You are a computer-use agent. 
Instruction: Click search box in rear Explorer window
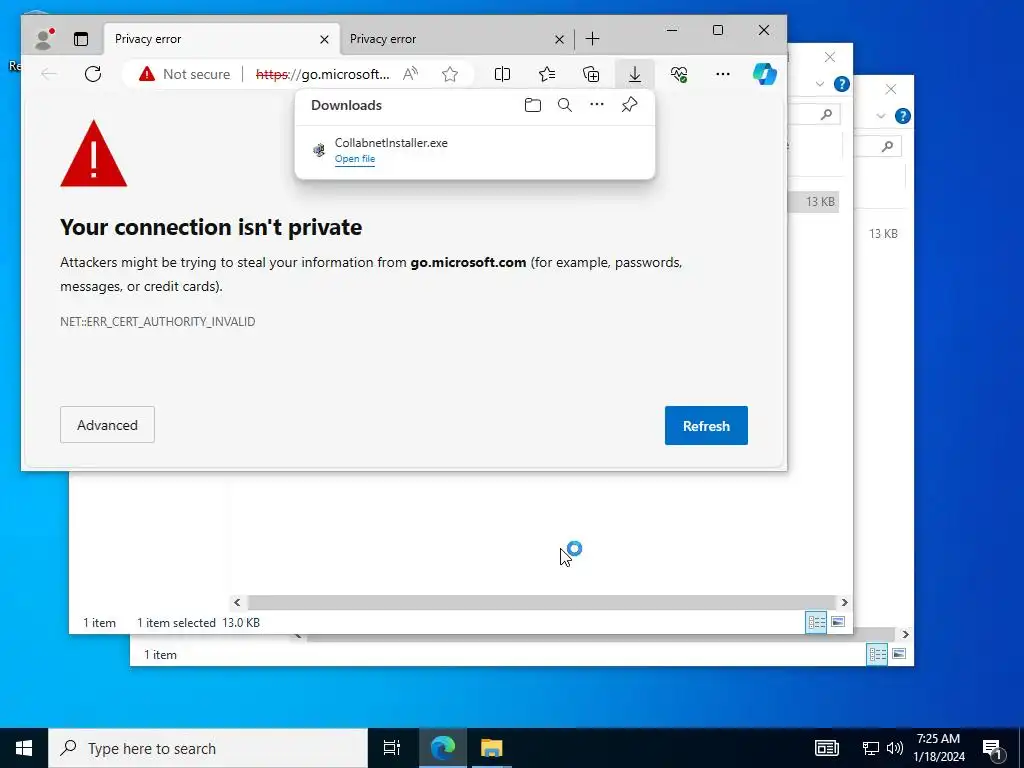(x=879, y=146)
